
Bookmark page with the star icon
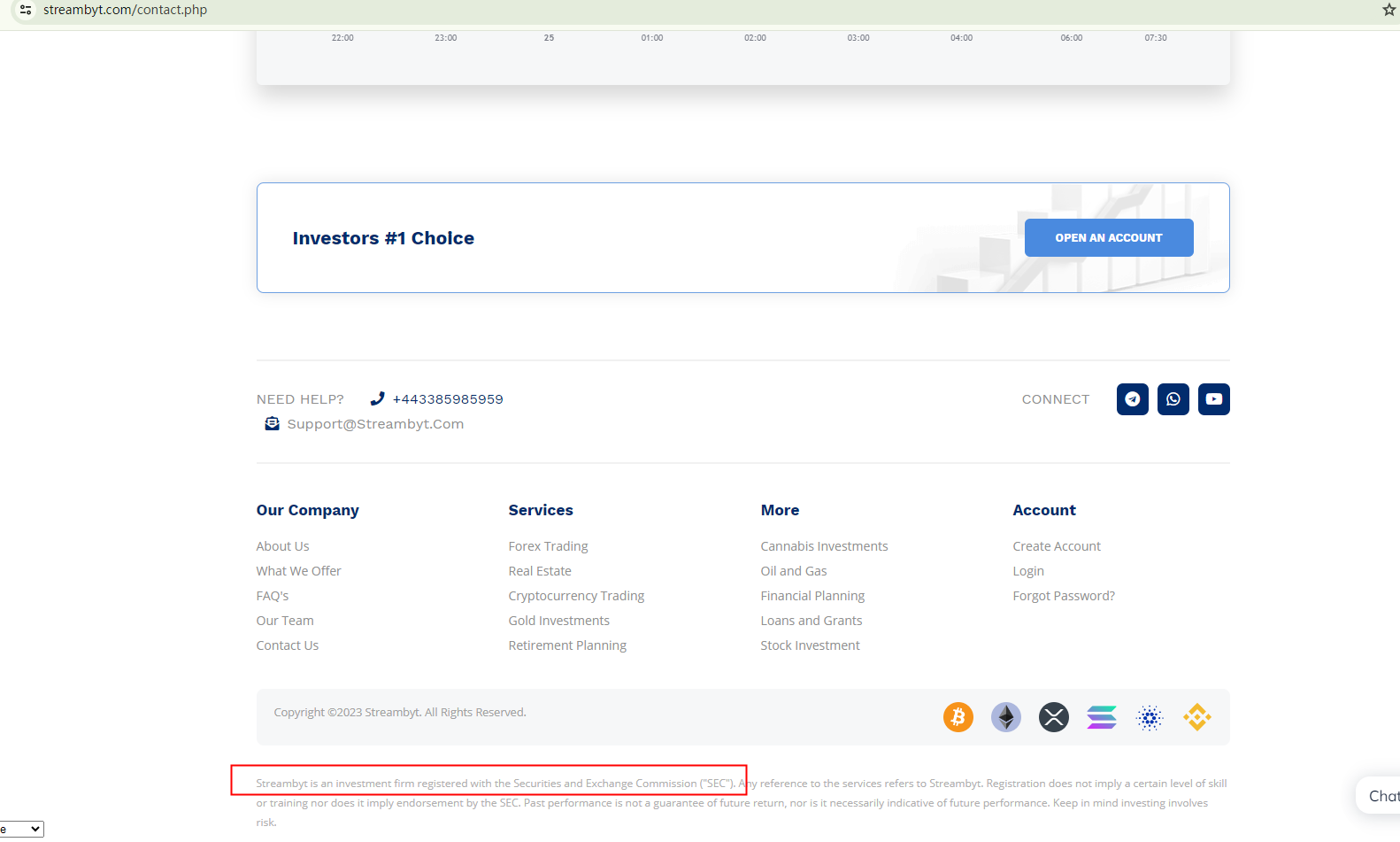click(x=1388, y=10)
